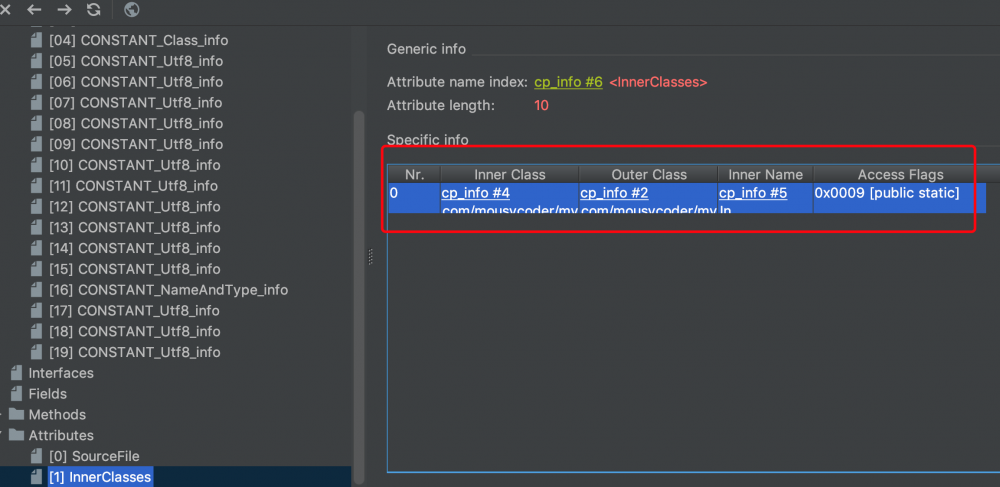This screenshot has width=1000, height=487.
Task: Click folder icon beside Methods
Action: pos(16,414)
